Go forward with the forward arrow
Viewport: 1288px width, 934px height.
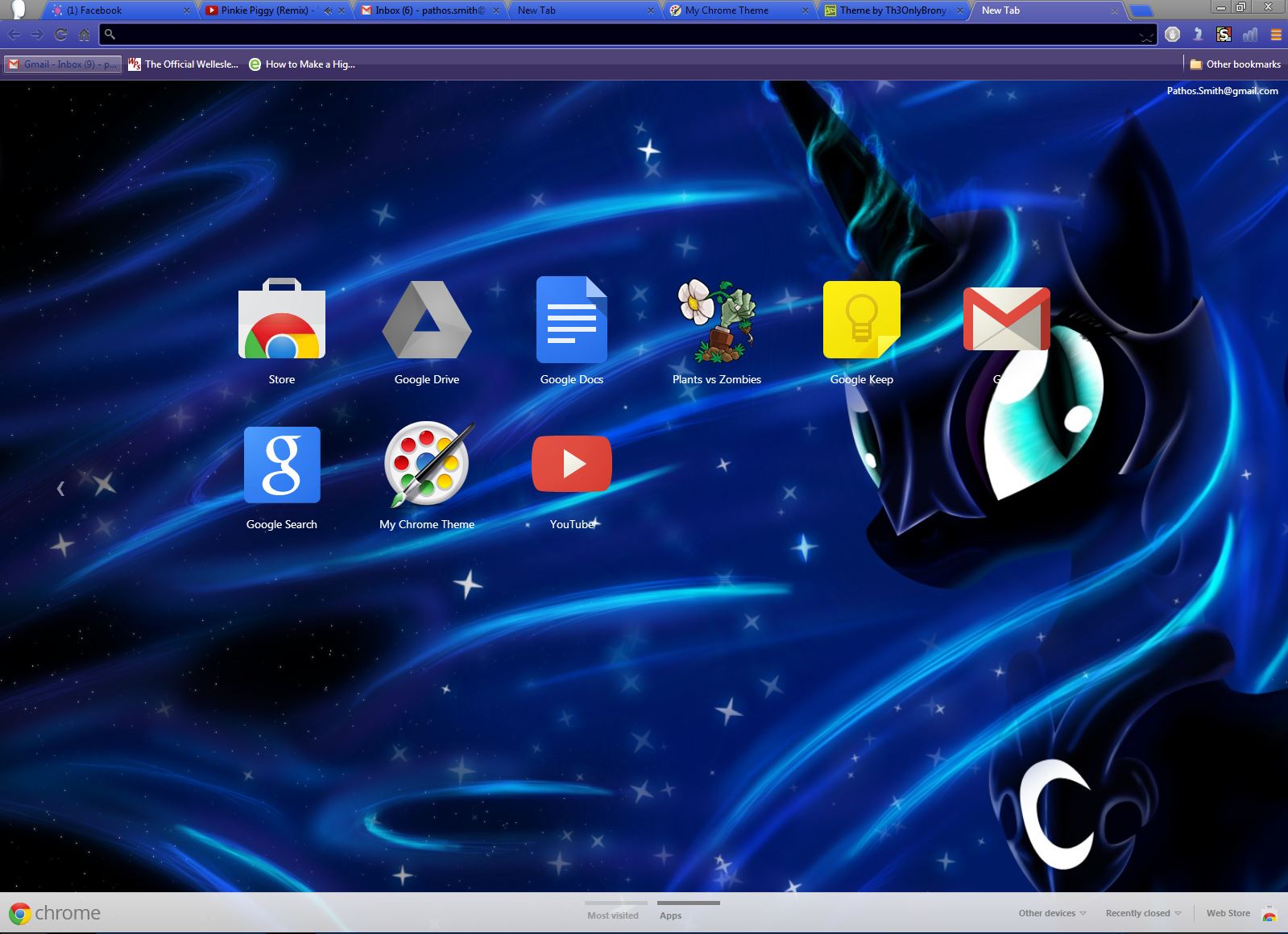point(37,35)
